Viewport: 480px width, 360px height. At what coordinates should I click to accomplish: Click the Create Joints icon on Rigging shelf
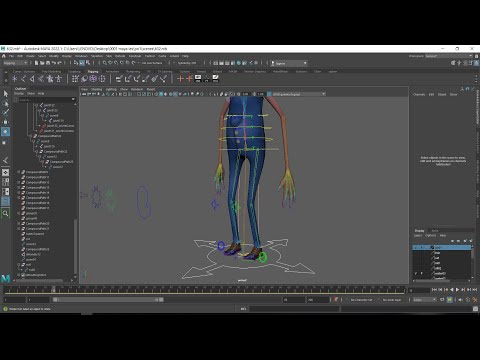[x=15, y=79]
